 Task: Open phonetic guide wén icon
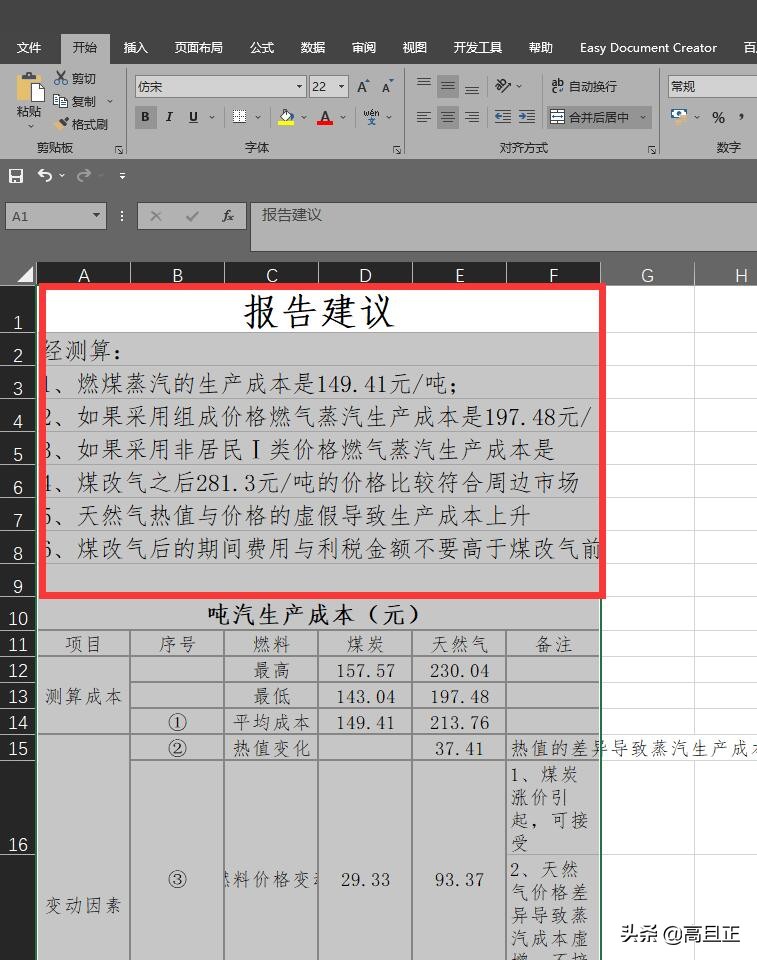[371, 117]
